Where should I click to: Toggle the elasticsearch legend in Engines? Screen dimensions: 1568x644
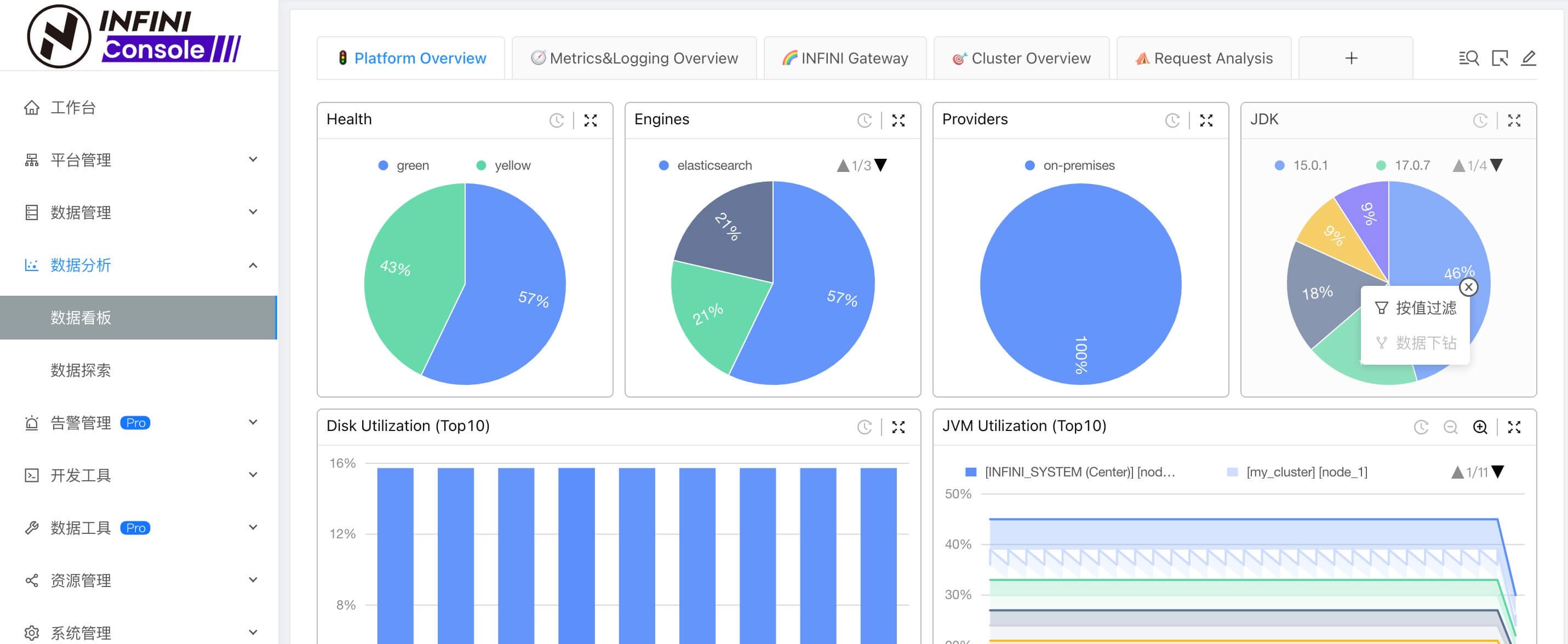tap(706, 165)
